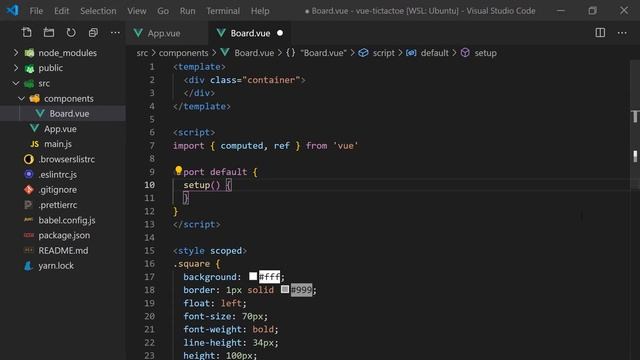Close Board.vue tab via unsaved dot
Viewport: 640px width, 360px height.
(x=280, y=33)
